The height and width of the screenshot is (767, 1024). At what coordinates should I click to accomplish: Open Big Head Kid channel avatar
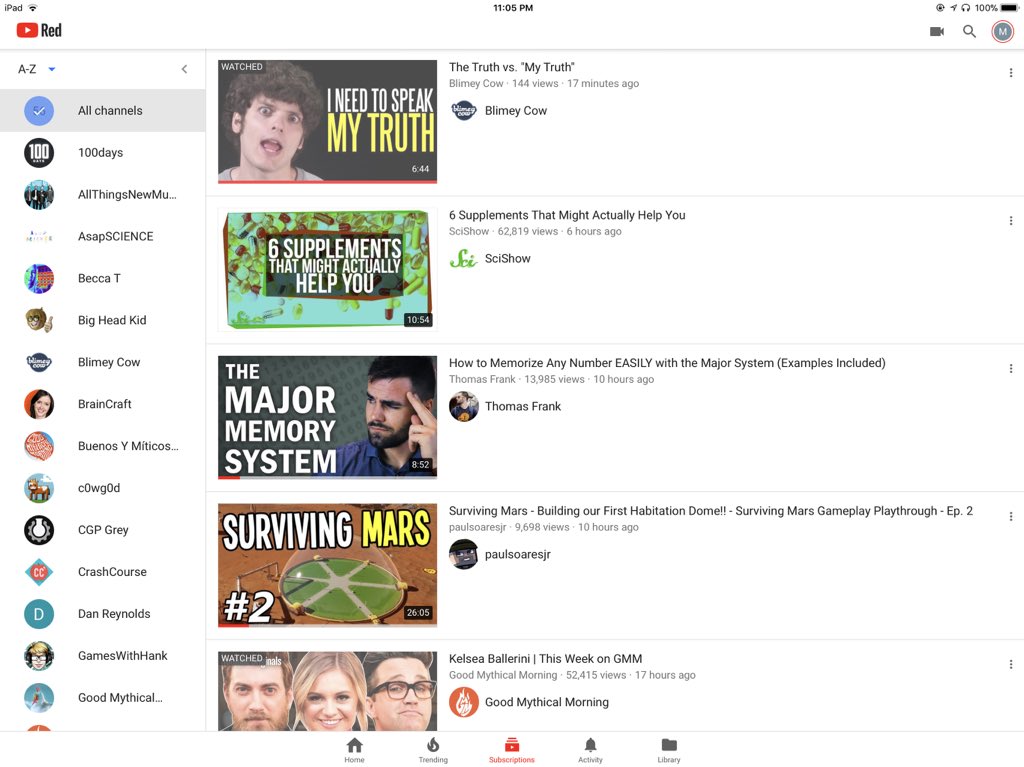[x=39, y=320]
